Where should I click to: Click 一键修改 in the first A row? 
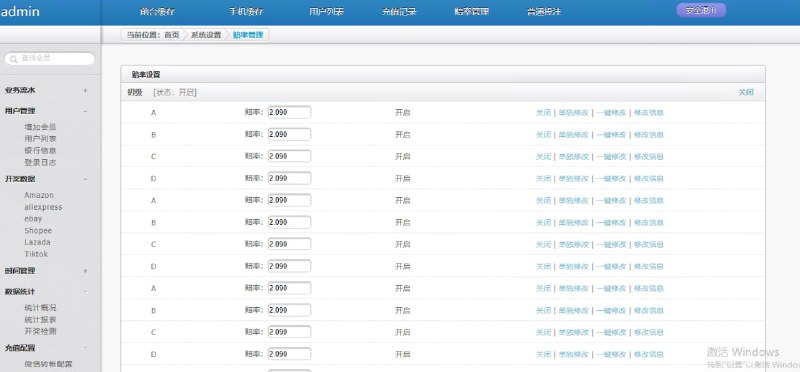tap(611, 113)
